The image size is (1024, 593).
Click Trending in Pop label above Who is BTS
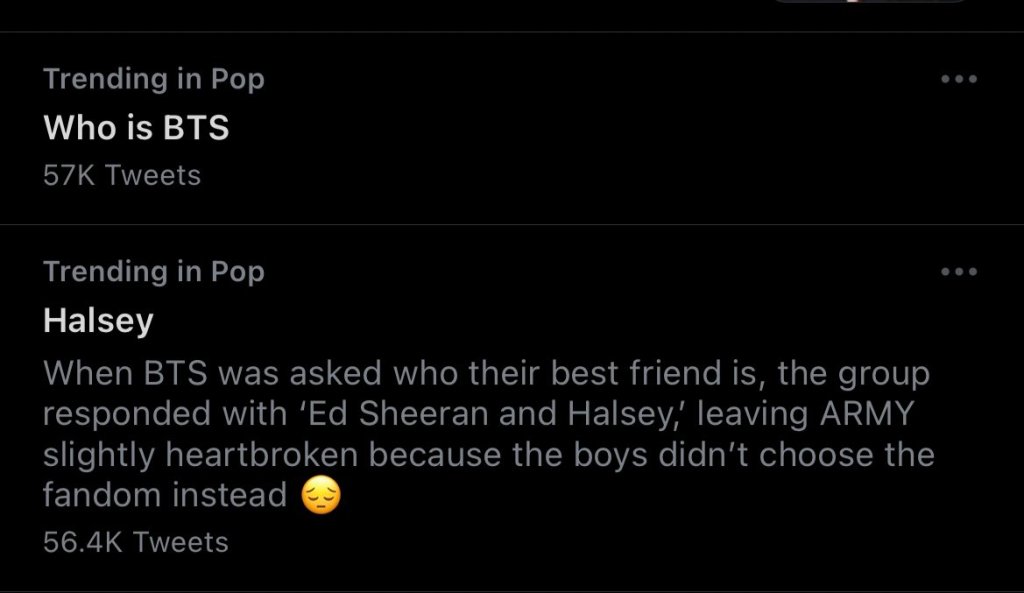[x=153, y=79]
